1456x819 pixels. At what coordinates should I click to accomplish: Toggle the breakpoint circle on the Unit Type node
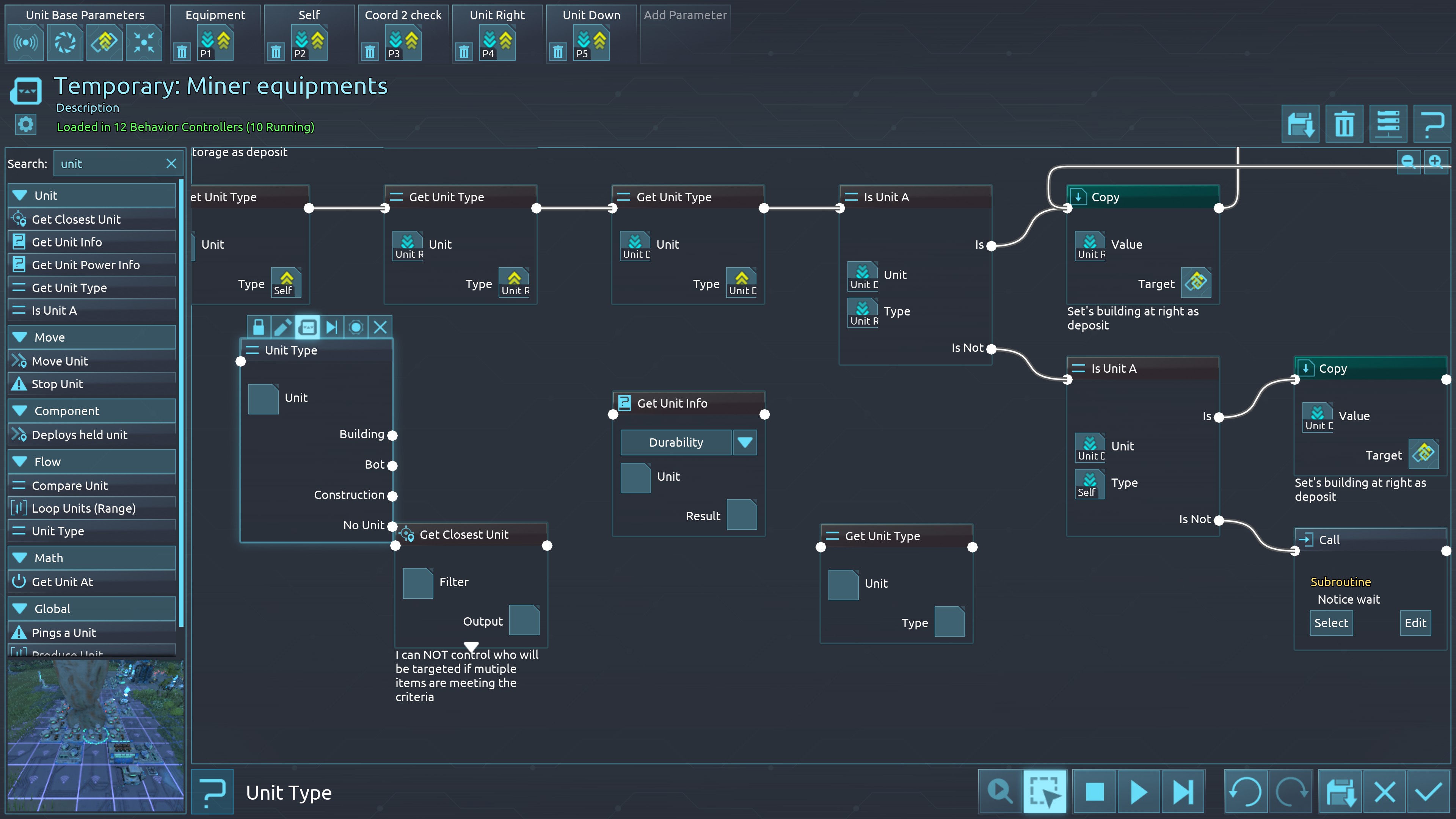(356, 327)
